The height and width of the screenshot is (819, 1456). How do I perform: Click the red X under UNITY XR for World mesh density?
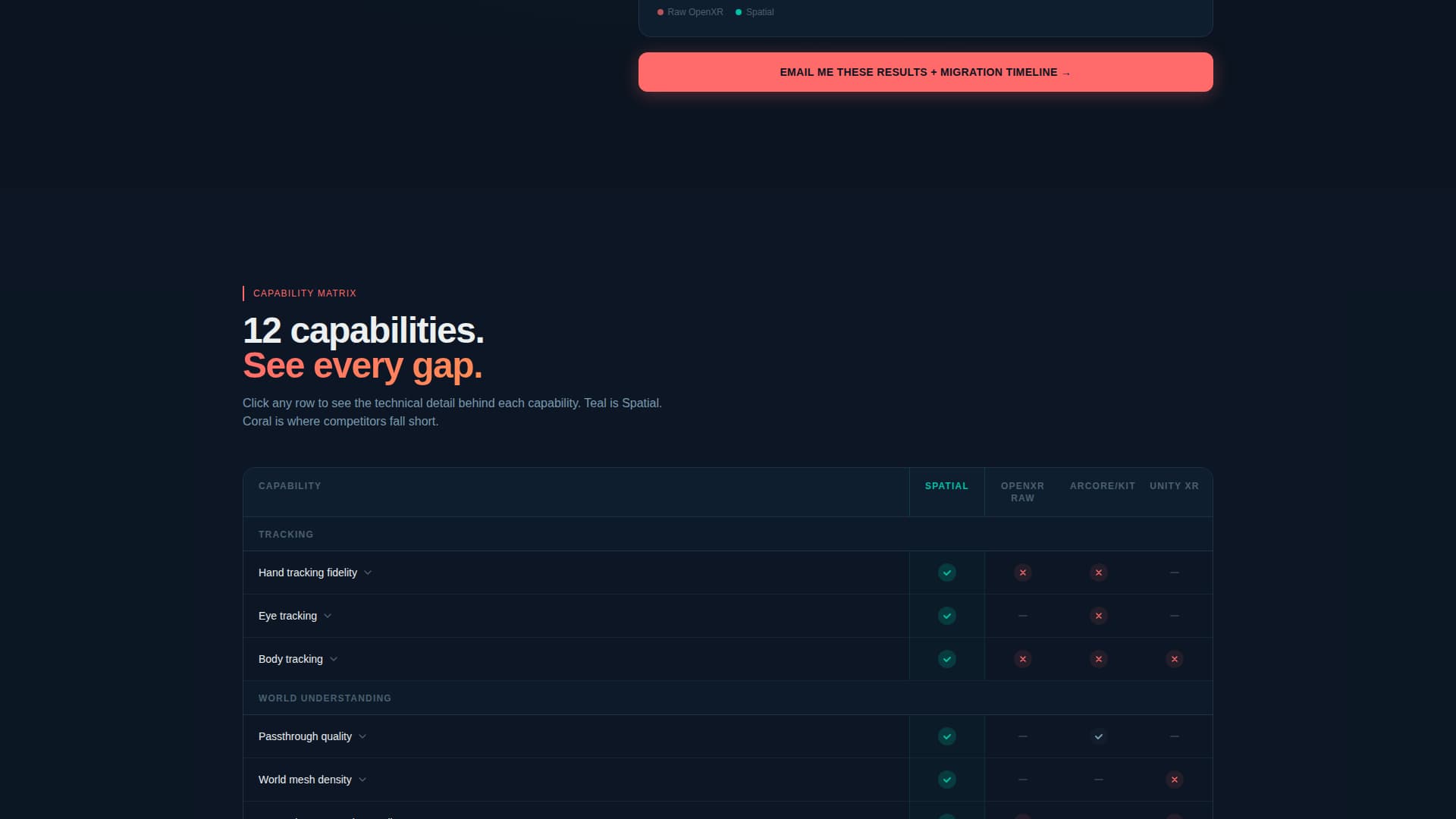click(x=1174, y=780)
